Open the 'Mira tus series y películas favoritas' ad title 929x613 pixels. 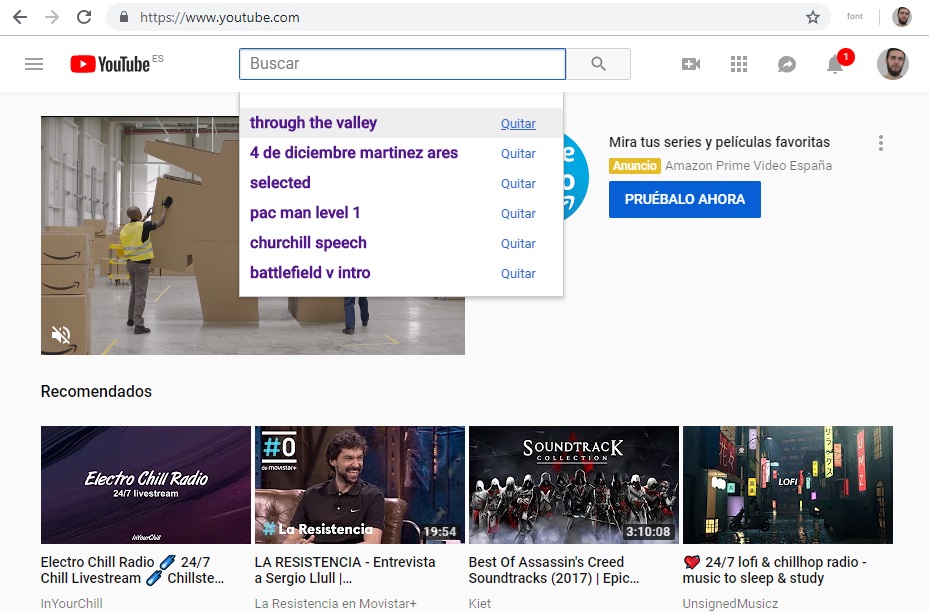719,142
